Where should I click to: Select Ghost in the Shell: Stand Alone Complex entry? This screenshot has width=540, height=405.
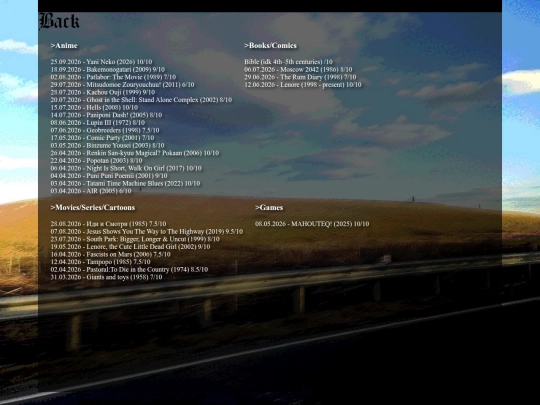pyautogui.click(x=141, y=100)
